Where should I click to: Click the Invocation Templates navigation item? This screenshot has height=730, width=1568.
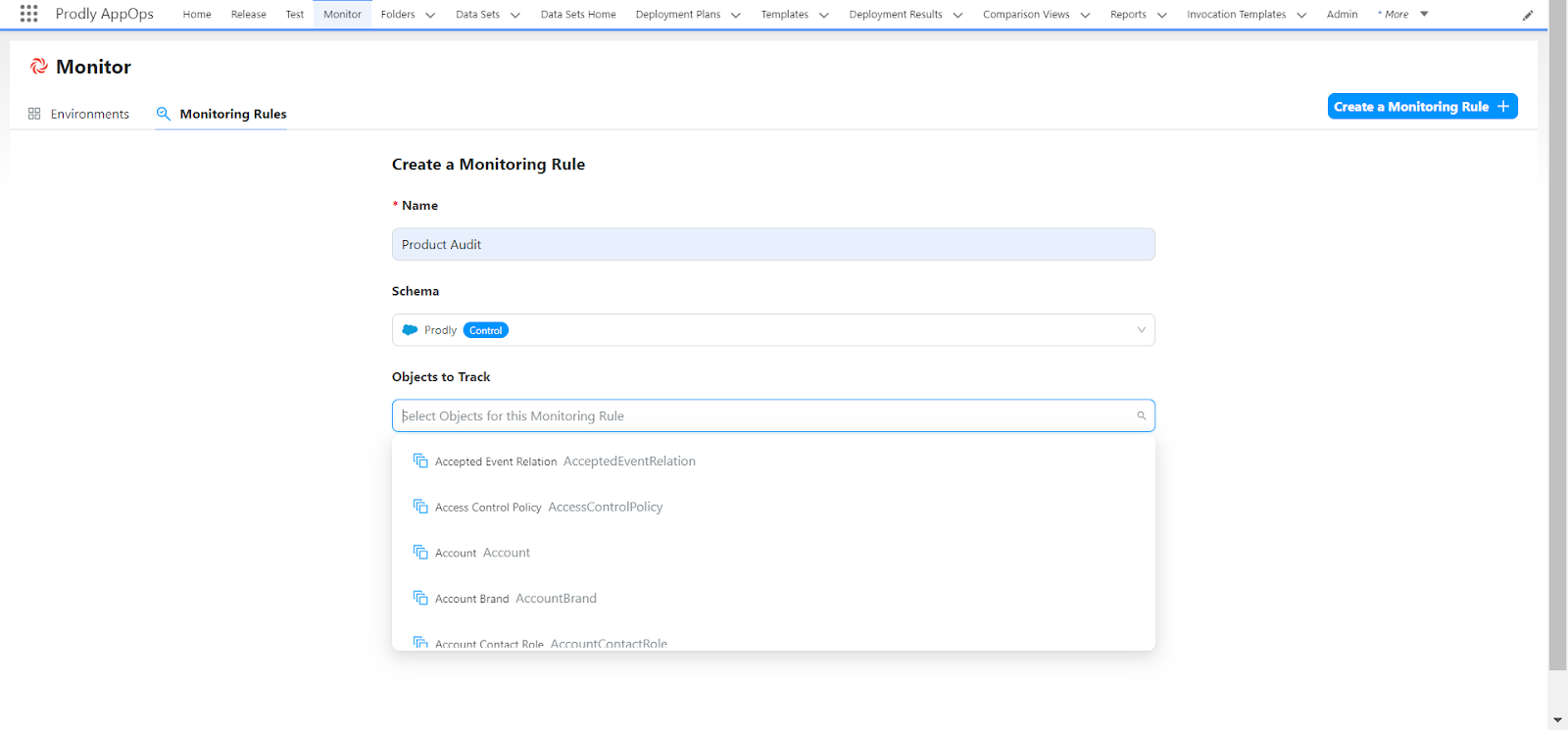1237,15
